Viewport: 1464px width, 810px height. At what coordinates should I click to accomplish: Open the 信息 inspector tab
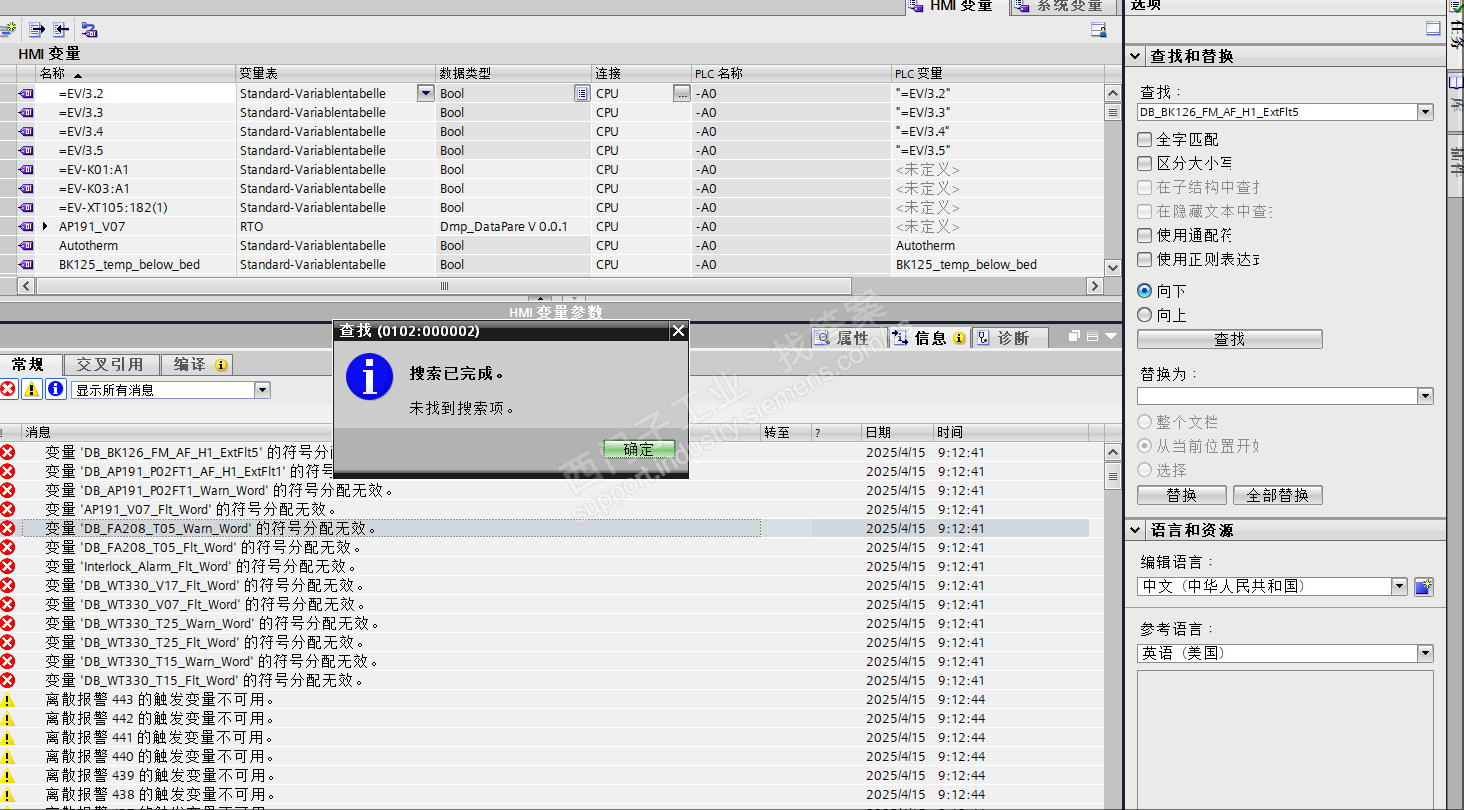pos(929,338)
